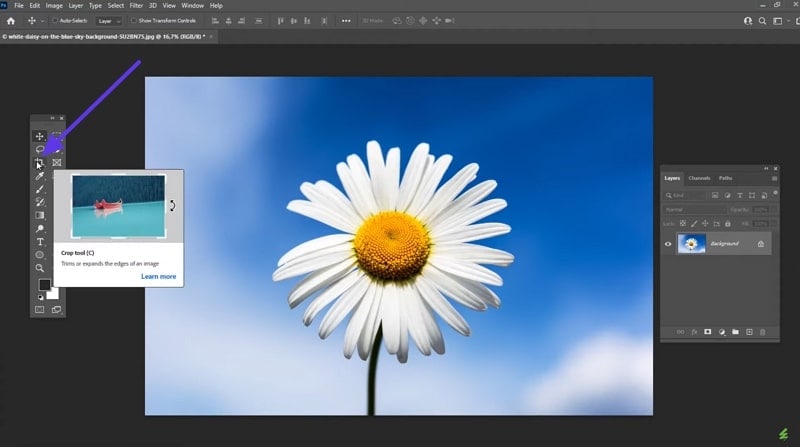The width and height of the screenshot is (800, 447).
Task: Filter layers by pixel layers icon
Action: pyautogui.click(x=715, y=195)
